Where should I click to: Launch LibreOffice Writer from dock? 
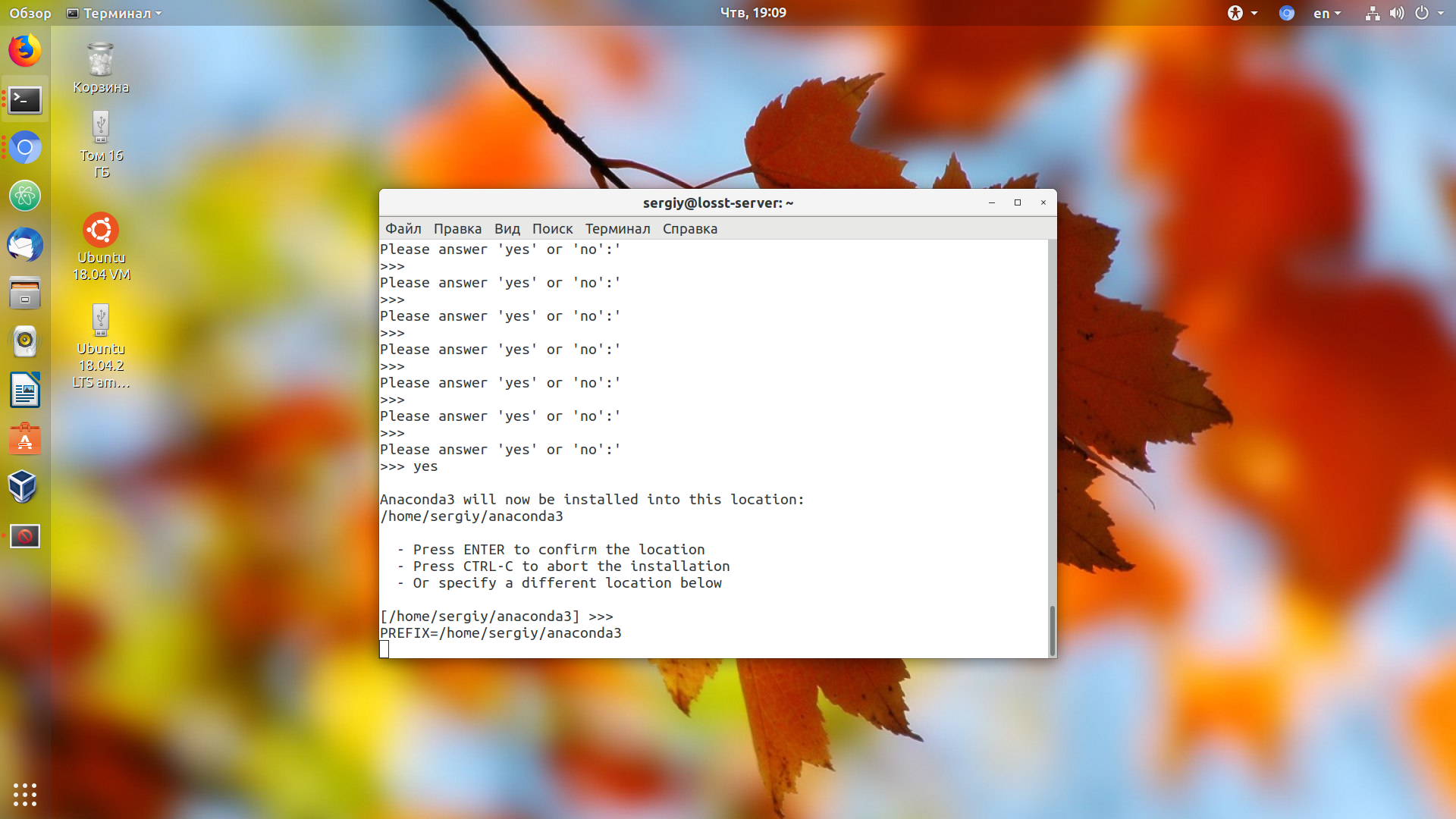click(25, 390)
